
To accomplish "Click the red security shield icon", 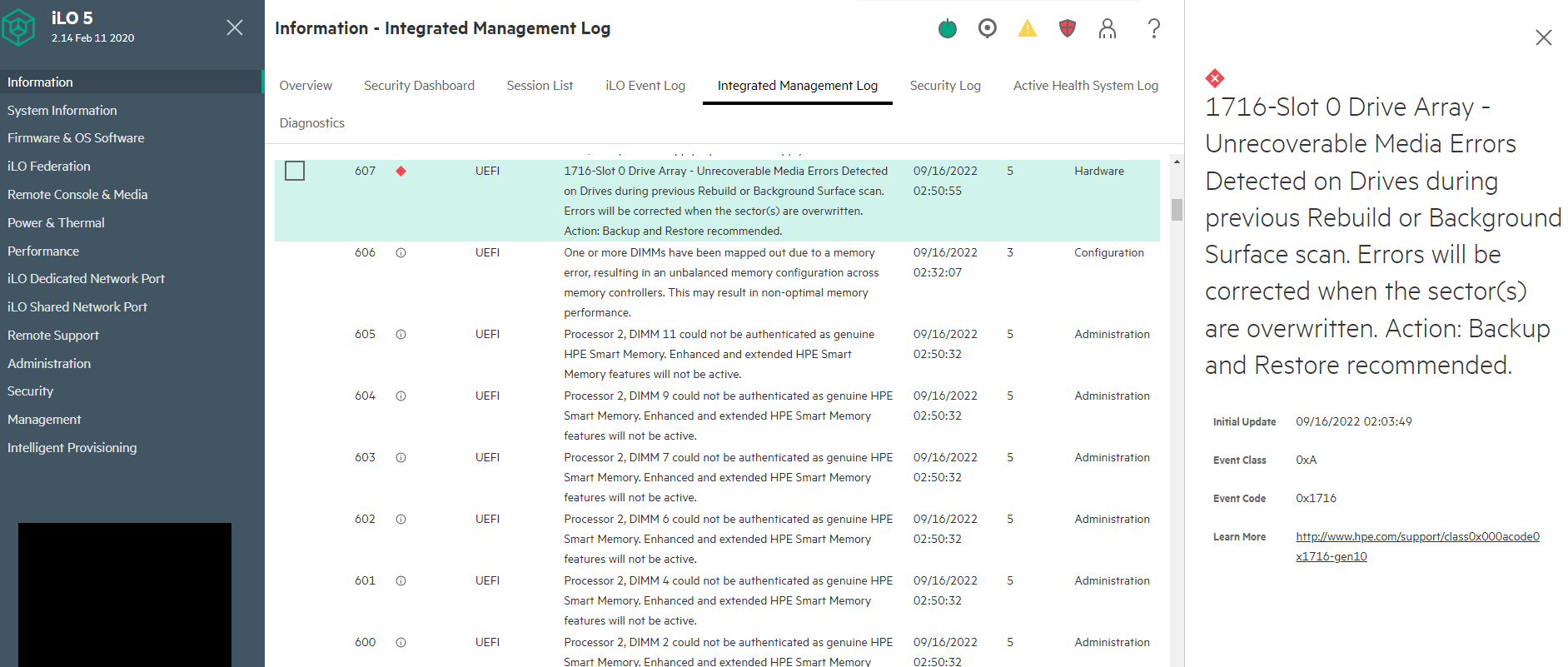I will coord(1067,29).
